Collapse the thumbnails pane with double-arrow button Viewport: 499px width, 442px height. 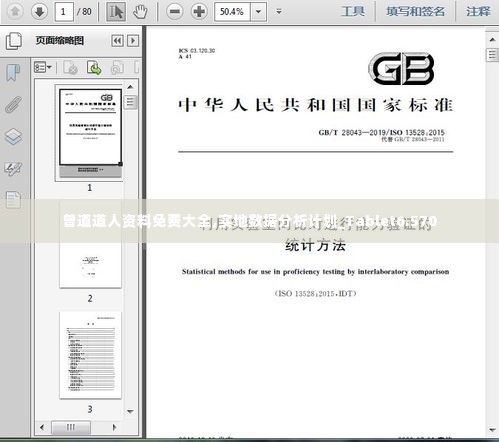pyautogui.click(x=117, y=41)
